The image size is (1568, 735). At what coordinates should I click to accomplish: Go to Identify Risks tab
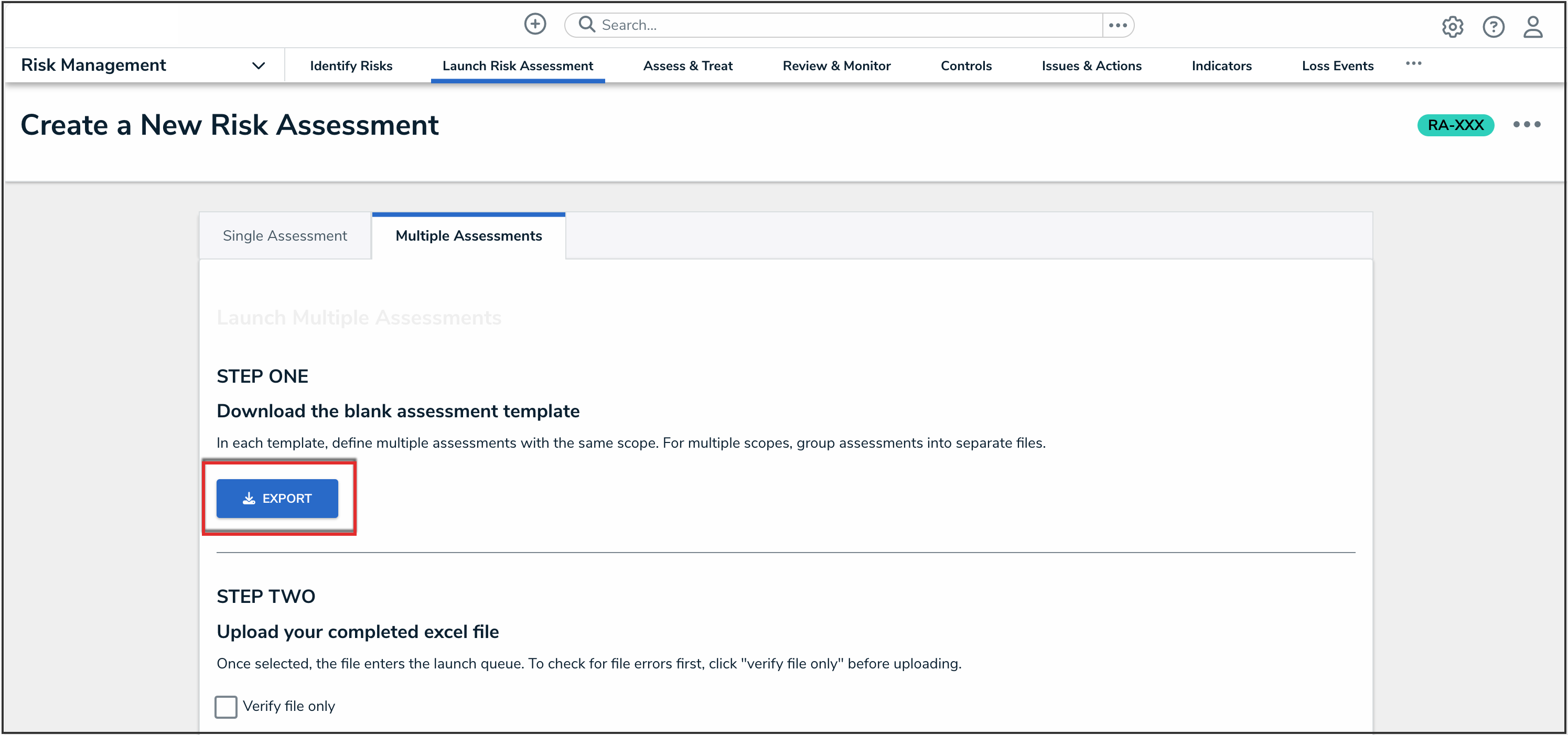tap(351, 66)
